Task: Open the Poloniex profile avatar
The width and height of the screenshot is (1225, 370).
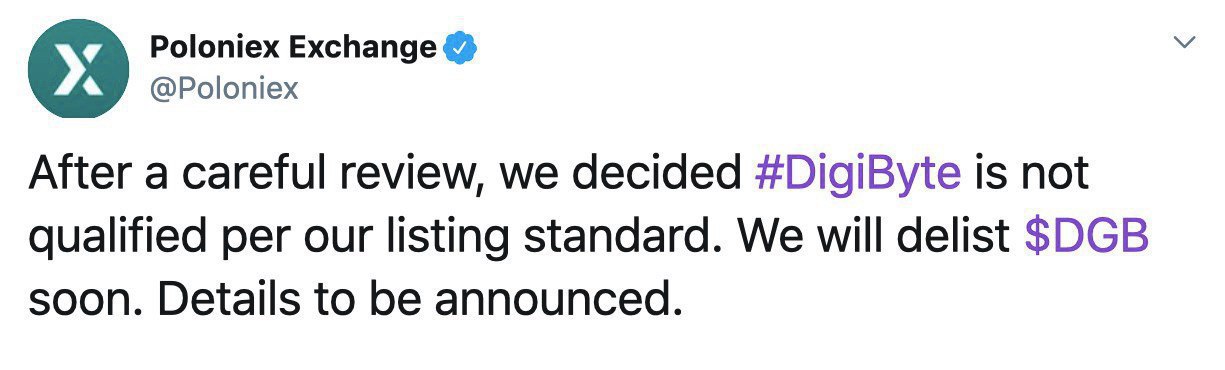Action: click(x=78, y=69)
